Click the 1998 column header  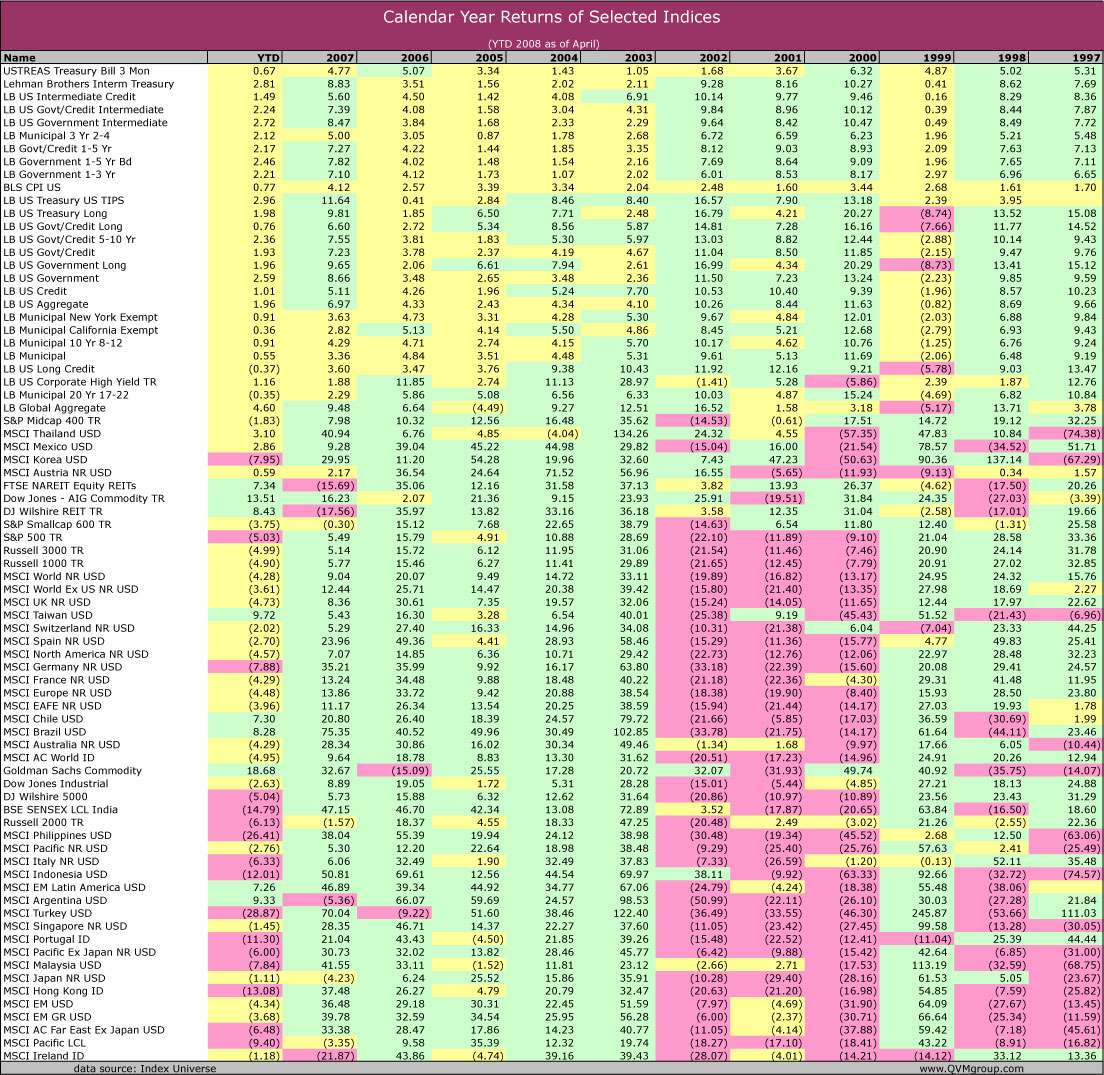(x=991, y=58)
